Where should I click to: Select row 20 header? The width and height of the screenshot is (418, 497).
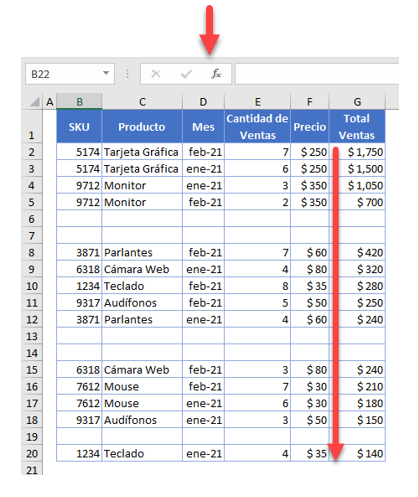(32, 453)
